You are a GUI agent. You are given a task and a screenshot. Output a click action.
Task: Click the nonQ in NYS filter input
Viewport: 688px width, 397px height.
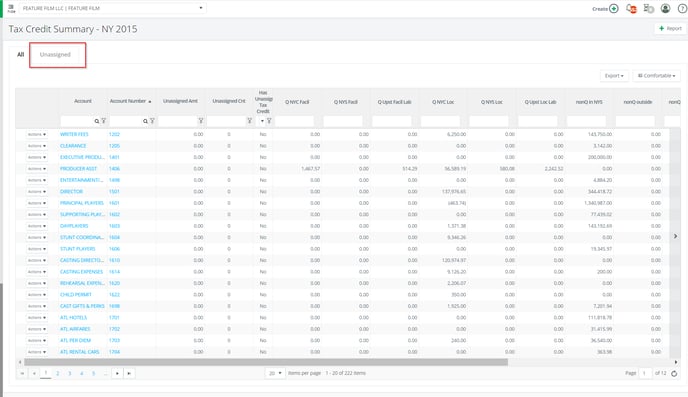pos(586,121)
